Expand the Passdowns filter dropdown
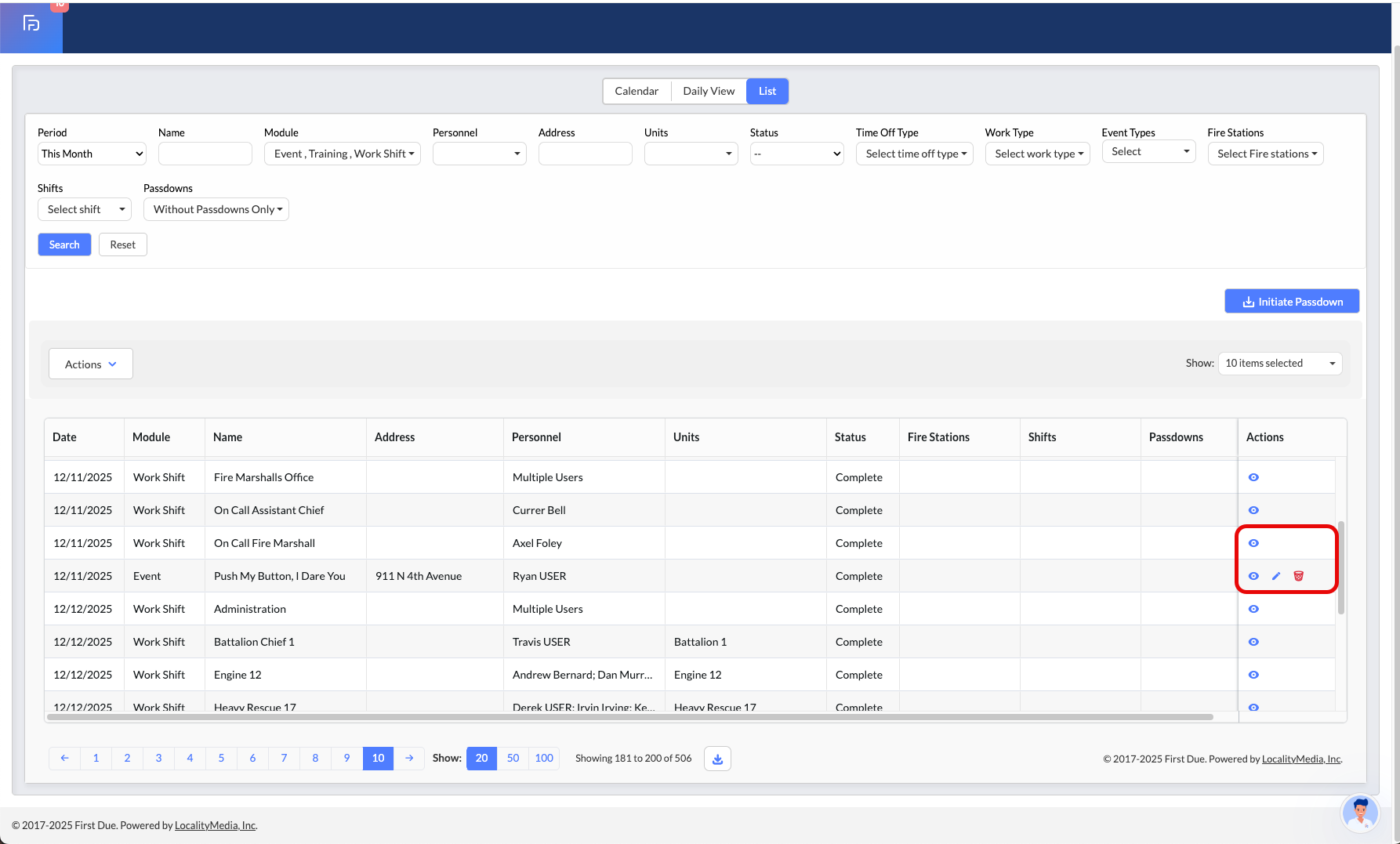Viewport: 1400px width, 844px height. point(216,209)
